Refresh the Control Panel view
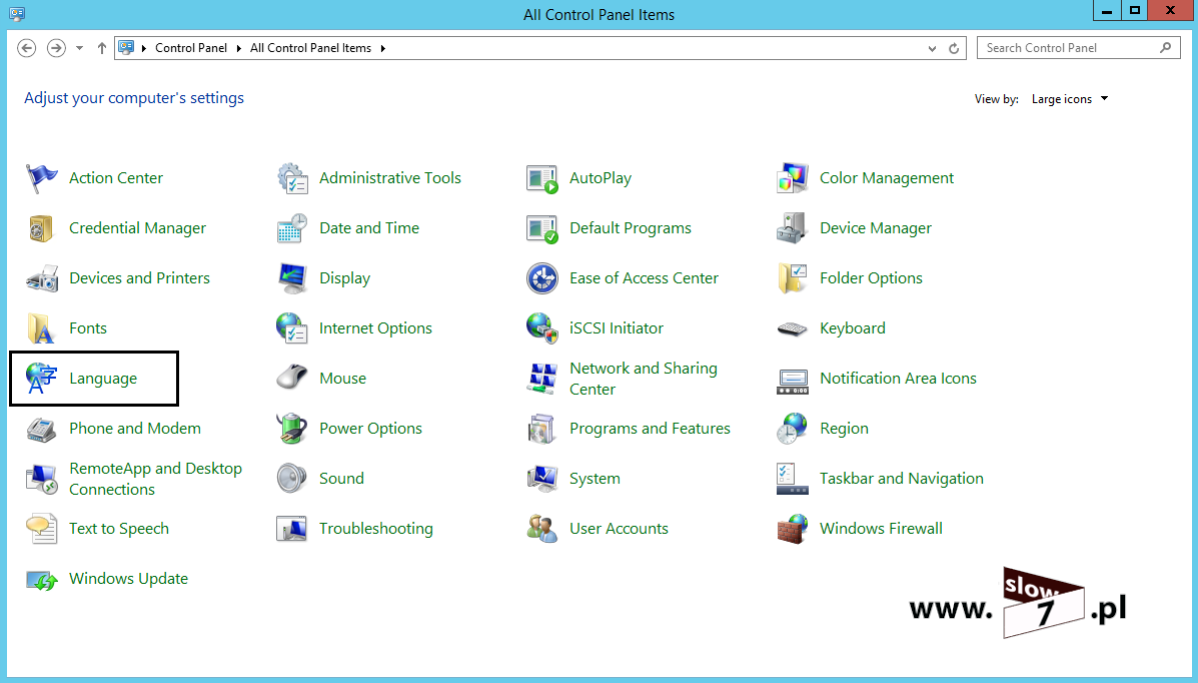Image resolution: width=1198 pixels, height=683 pixels. [954, 48]
